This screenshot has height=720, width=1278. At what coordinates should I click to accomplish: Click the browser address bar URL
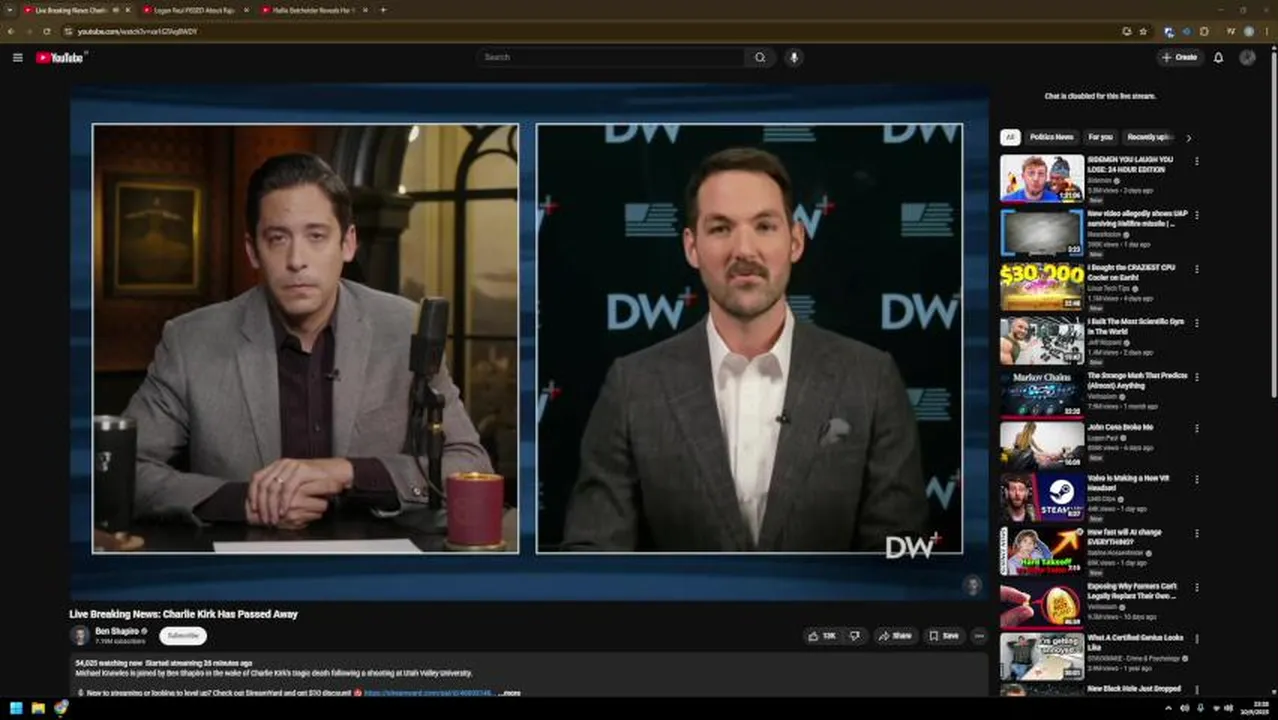coord(138,31)
